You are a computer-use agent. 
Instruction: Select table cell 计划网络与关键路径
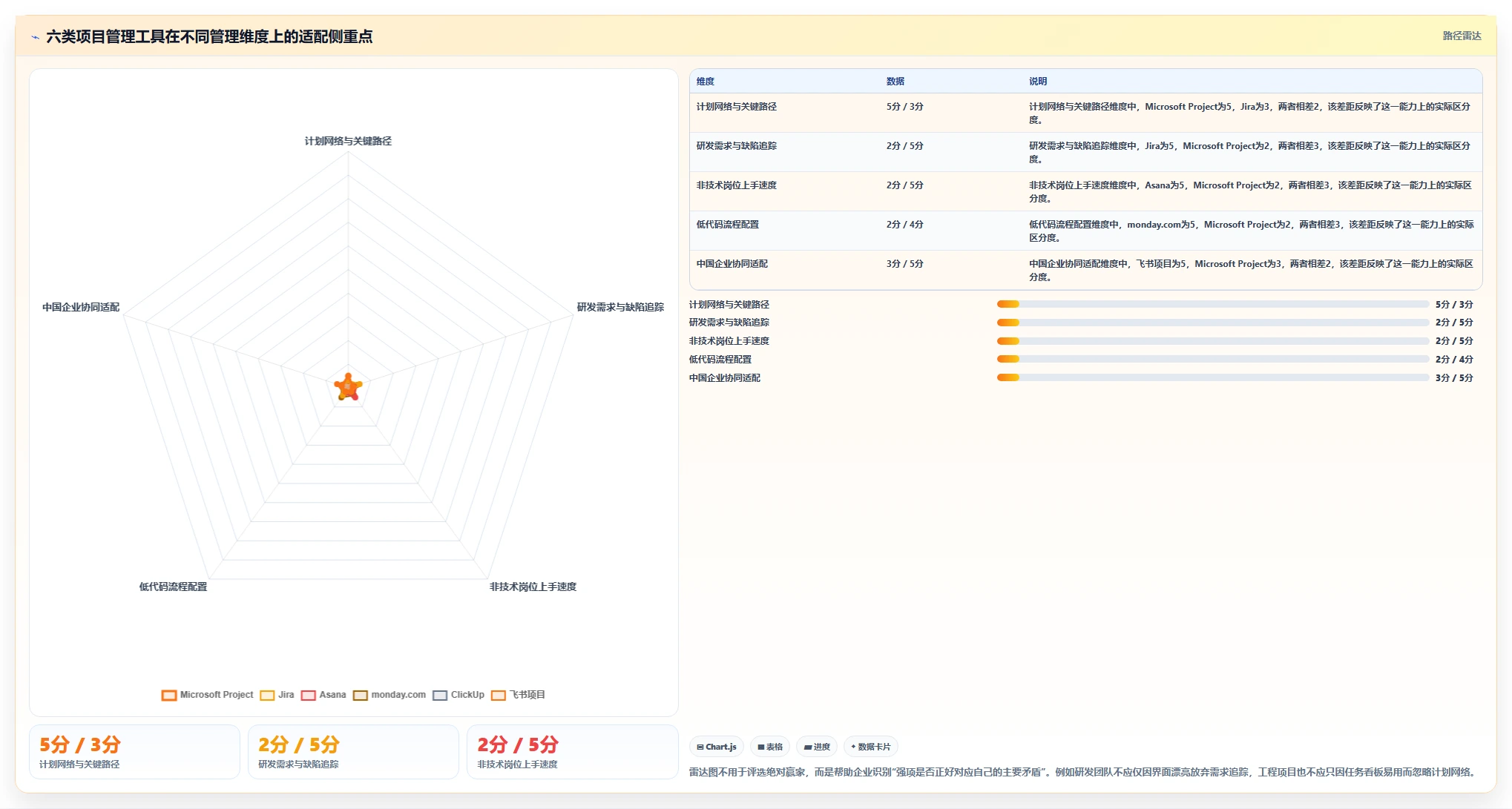point(737,107)
